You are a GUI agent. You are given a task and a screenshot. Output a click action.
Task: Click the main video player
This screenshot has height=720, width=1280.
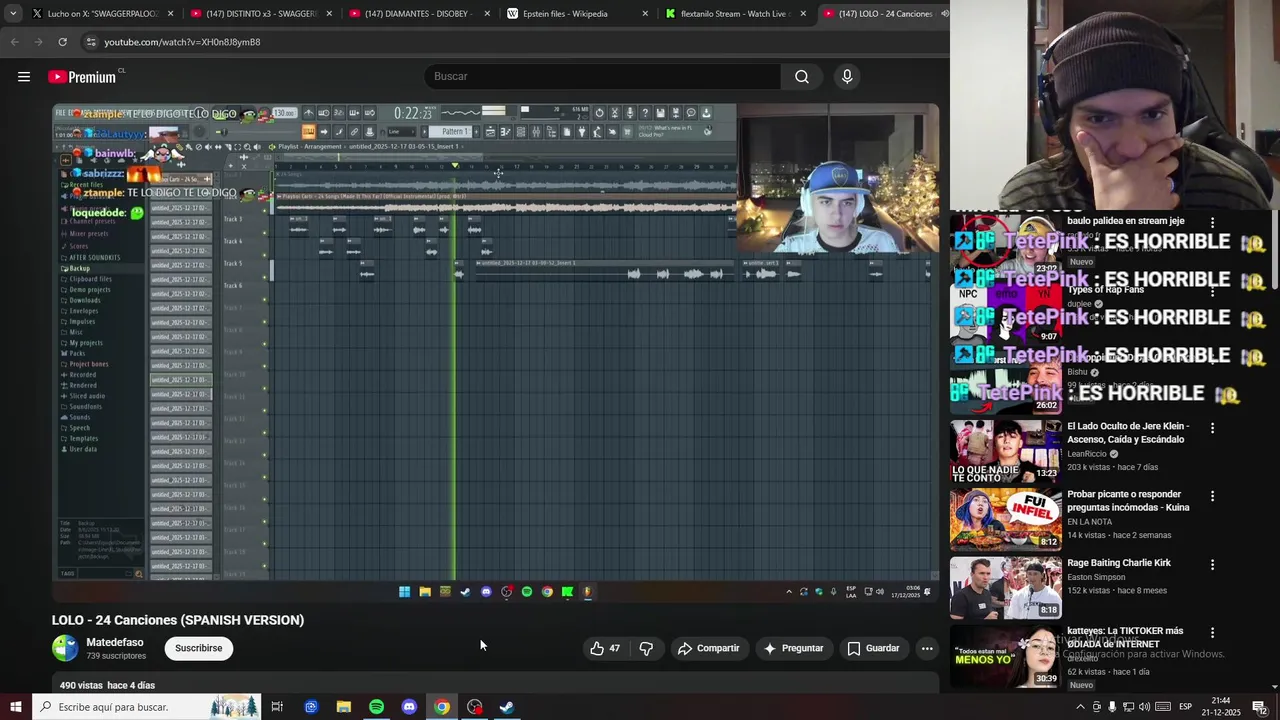click(496, 352)
